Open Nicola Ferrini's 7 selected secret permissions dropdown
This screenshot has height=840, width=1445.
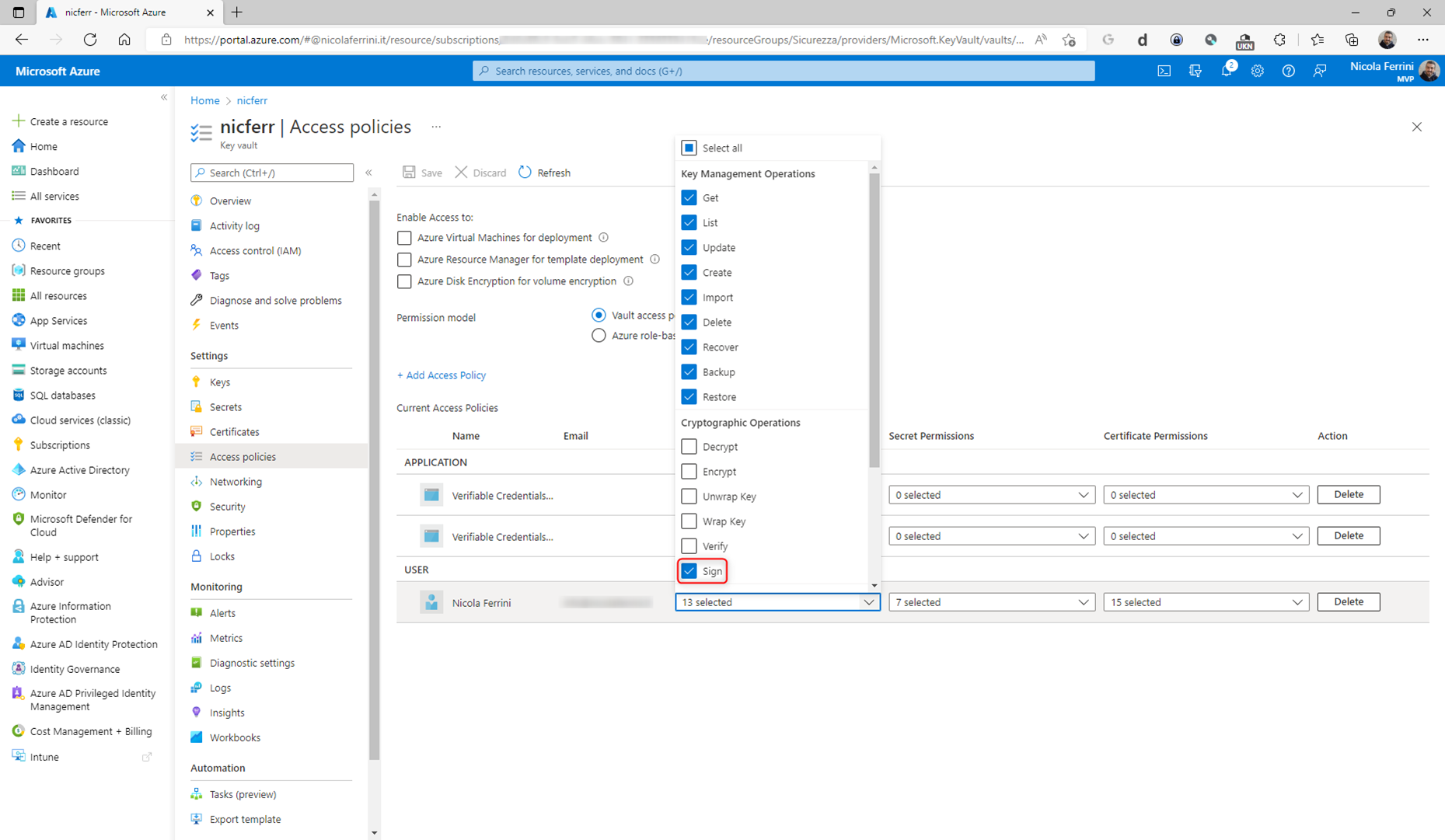(992, 602)
